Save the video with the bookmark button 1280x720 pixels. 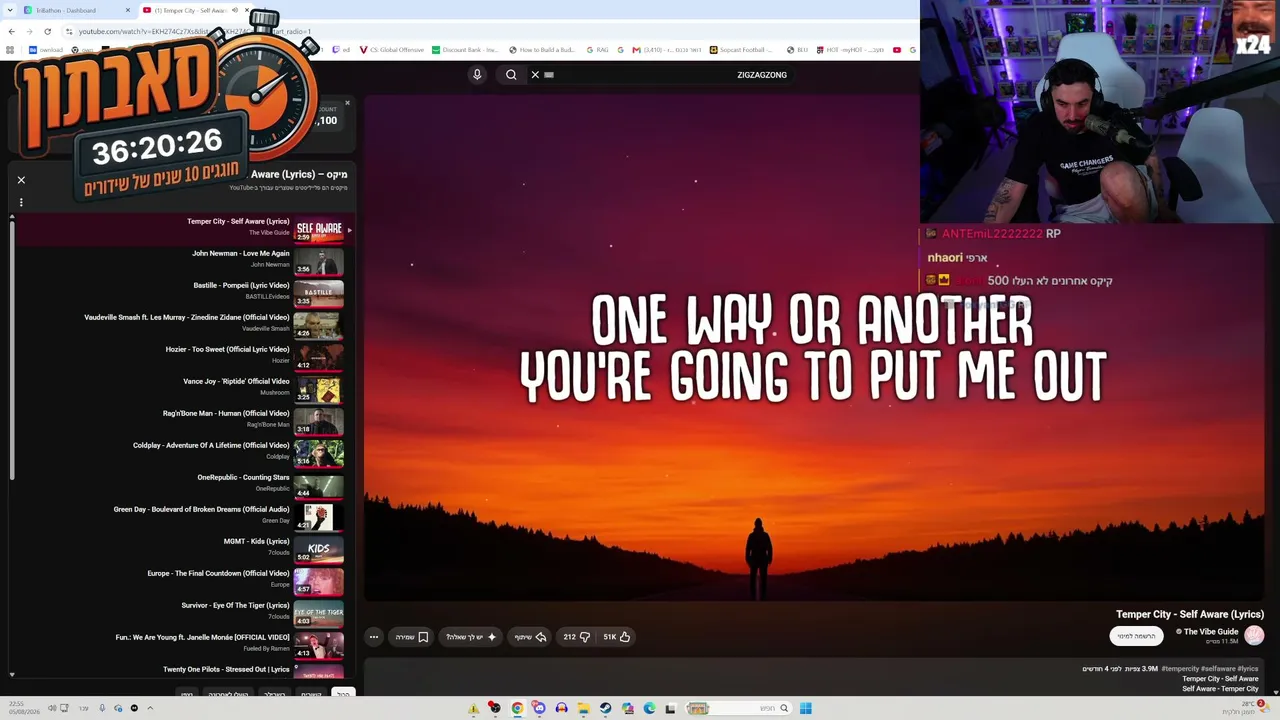click(x=412, y=637)
